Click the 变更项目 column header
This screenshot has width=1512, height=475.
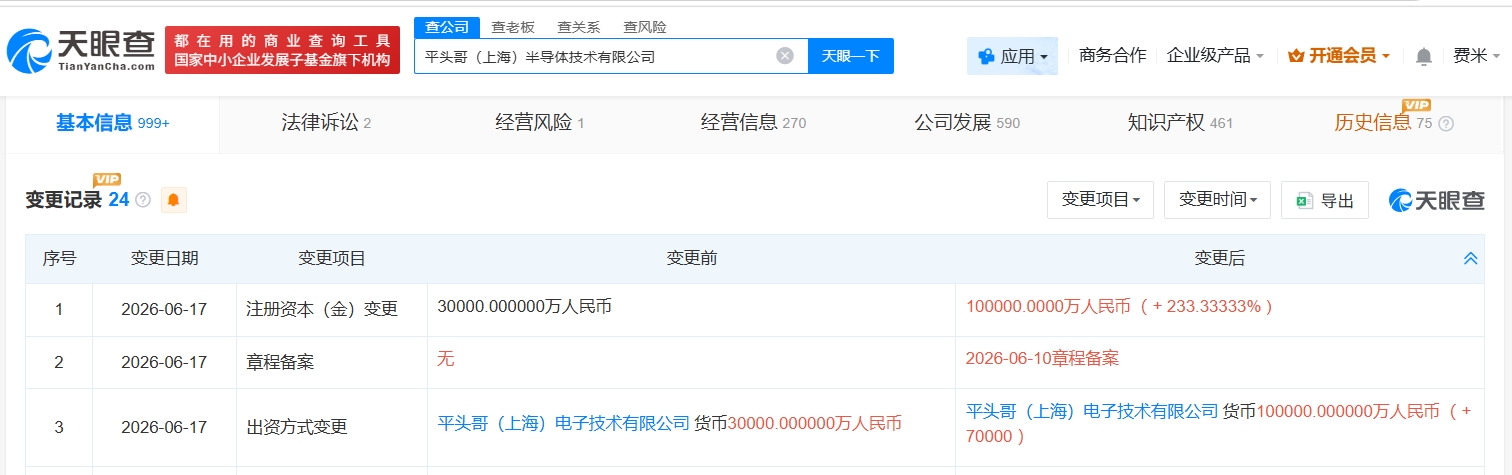332,259
